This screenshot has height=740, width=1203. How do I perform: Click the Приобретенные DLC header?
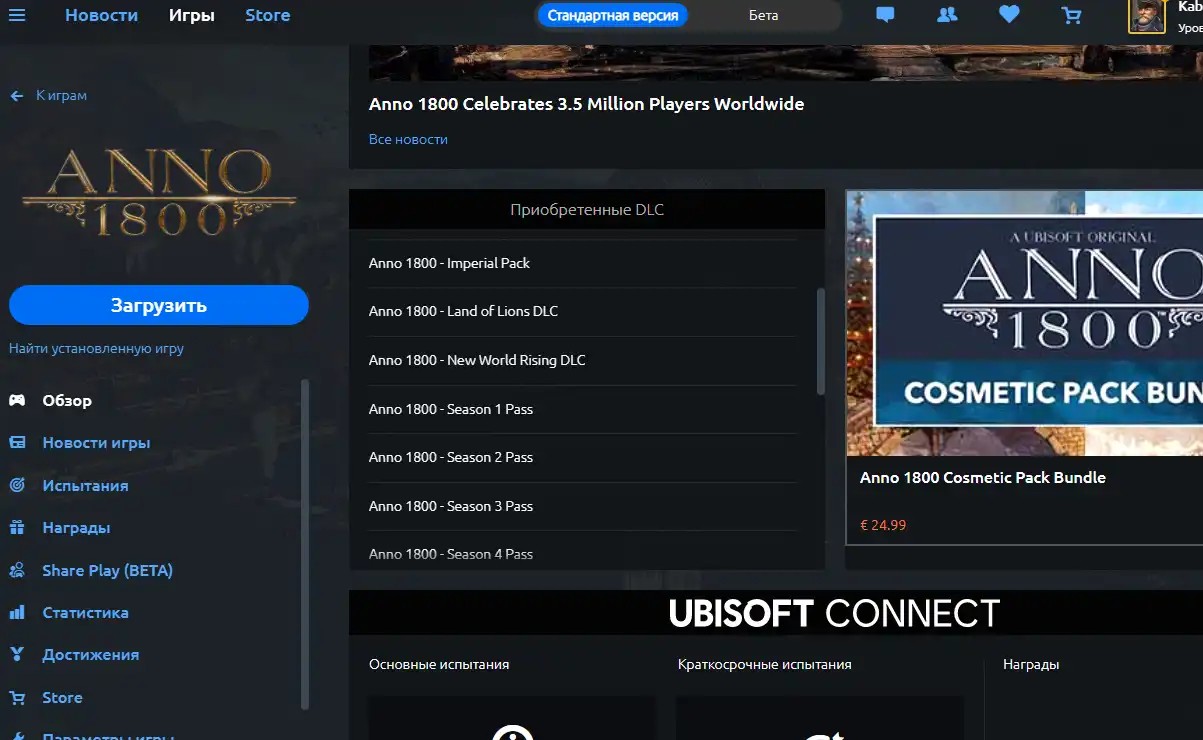(x=587, y=210)
